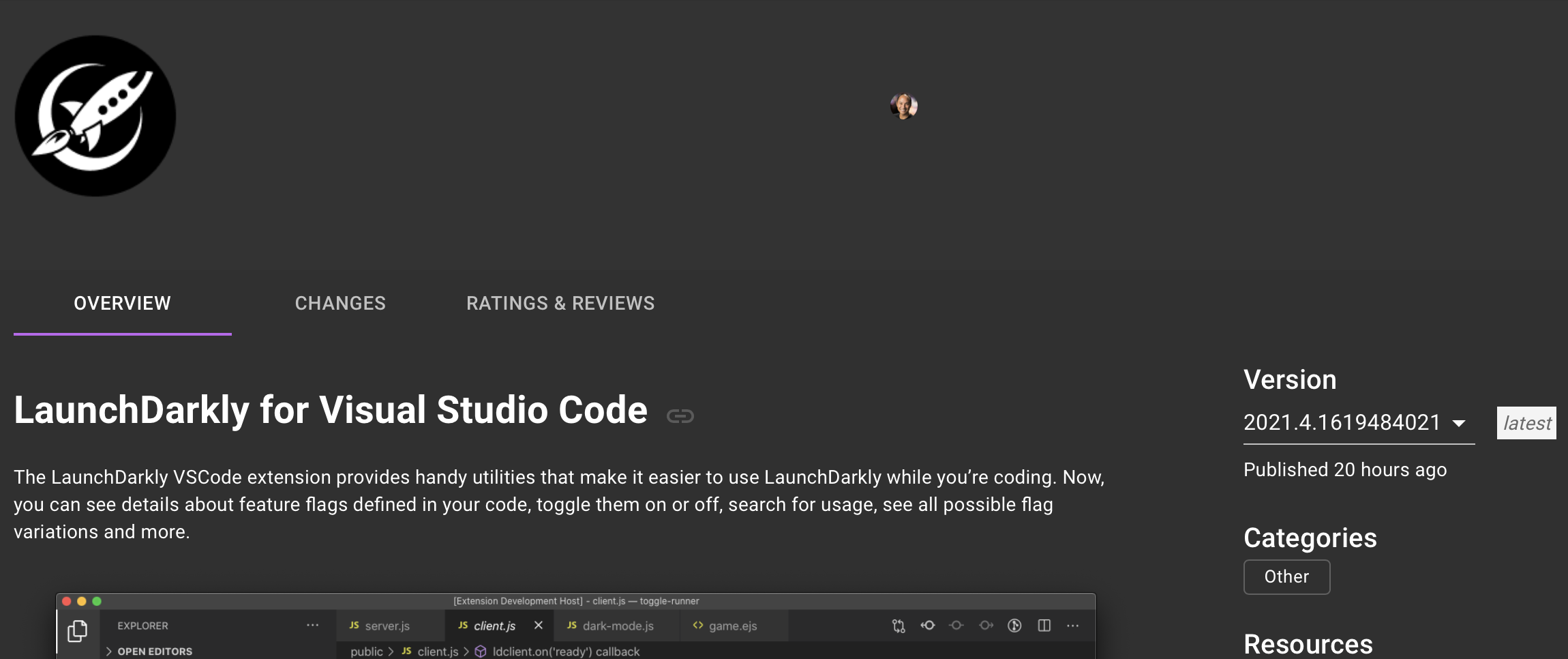Select the server.js editor tab
This screenshot has width=1568, height=659.
point(390,626)
